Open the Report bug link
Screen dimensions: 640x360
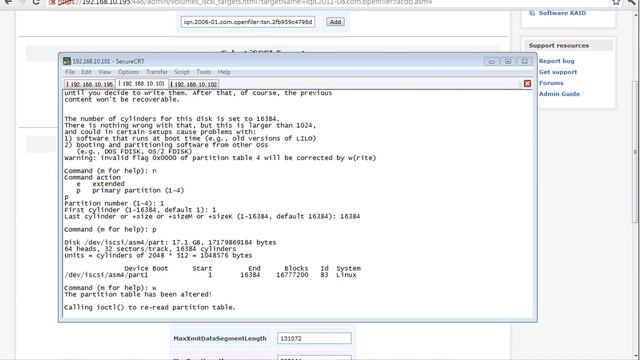pyautogui.click(x=556, y=61)
